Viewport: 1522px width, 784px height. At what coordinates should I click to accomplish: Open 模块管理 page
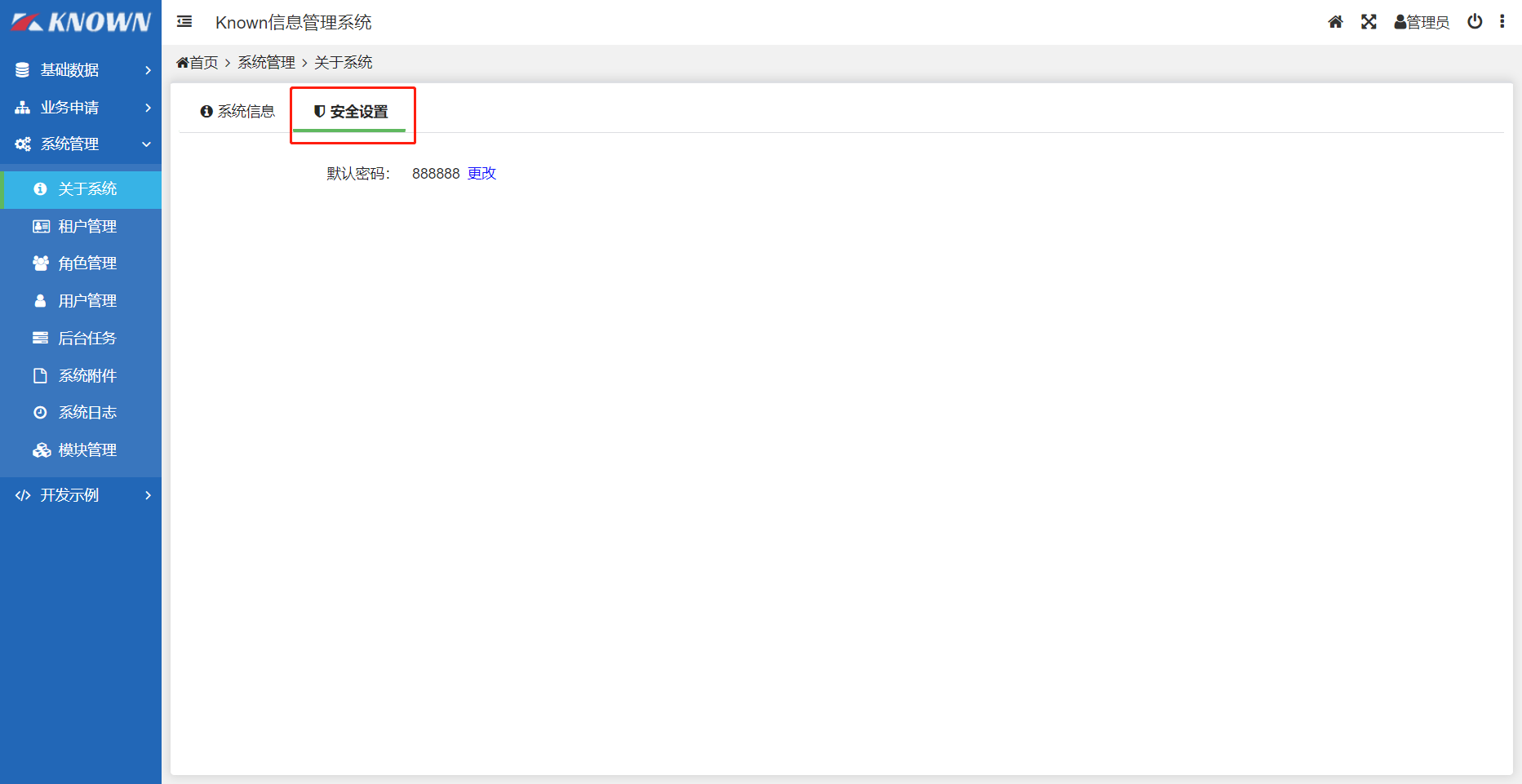(x=81, y=450)
